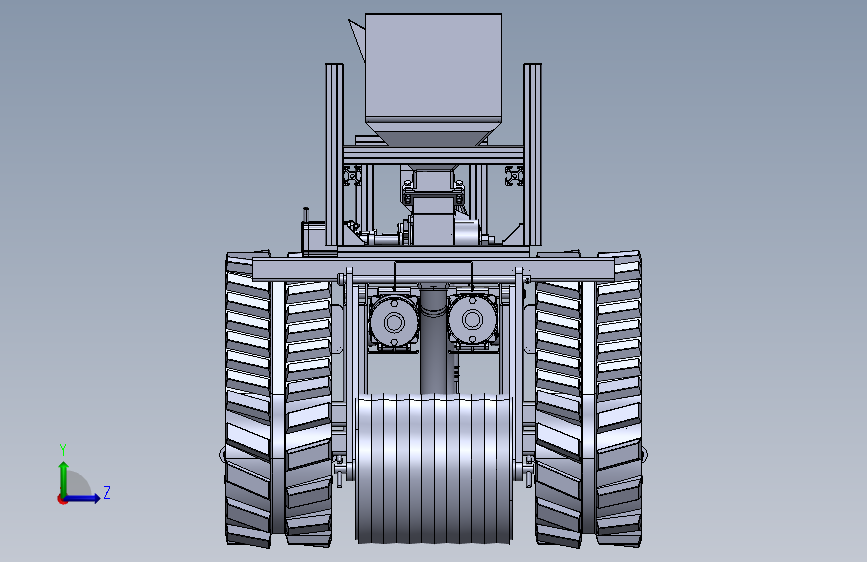Select the left vertical frame post
The image size is (867, 562).
(334, 155)
